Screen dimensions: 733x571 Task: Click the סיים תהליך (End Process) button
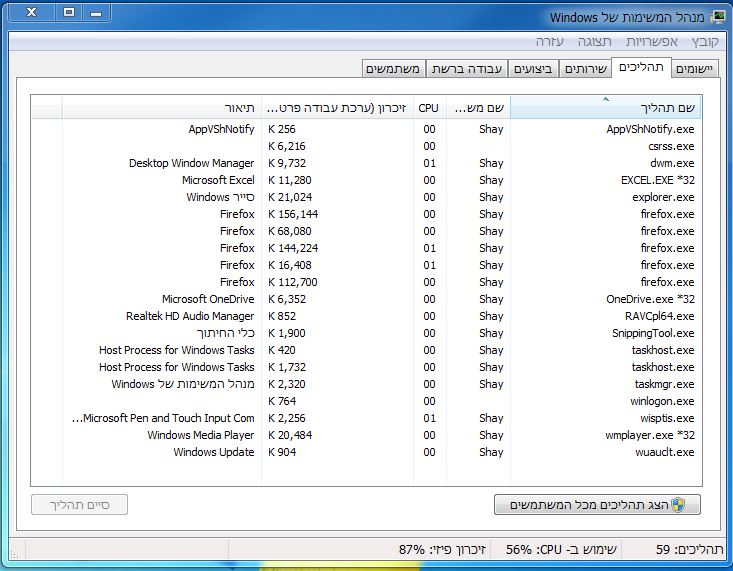(x=79, y=505)
